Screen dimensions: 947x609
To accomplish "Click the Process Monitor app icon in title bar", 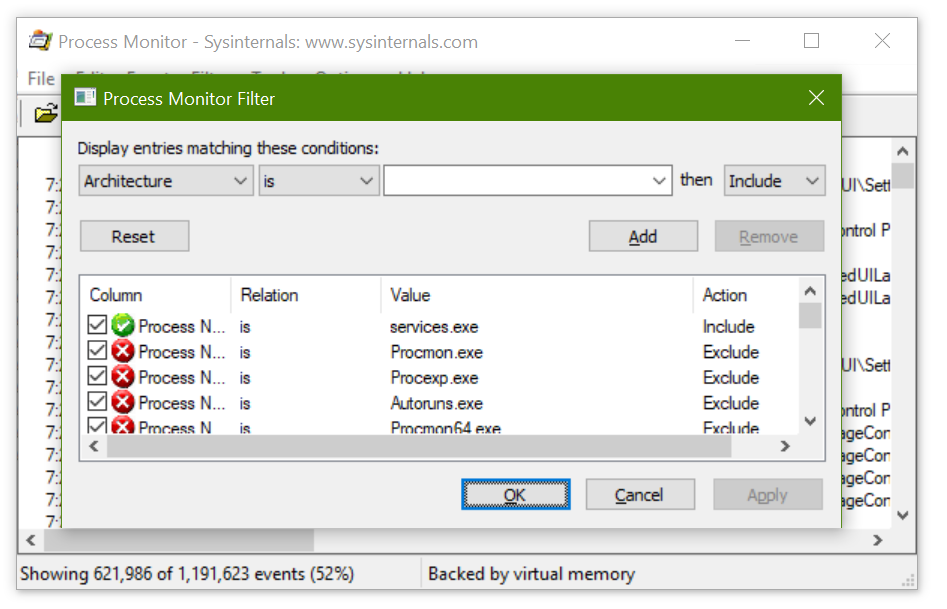I will 40,41.
